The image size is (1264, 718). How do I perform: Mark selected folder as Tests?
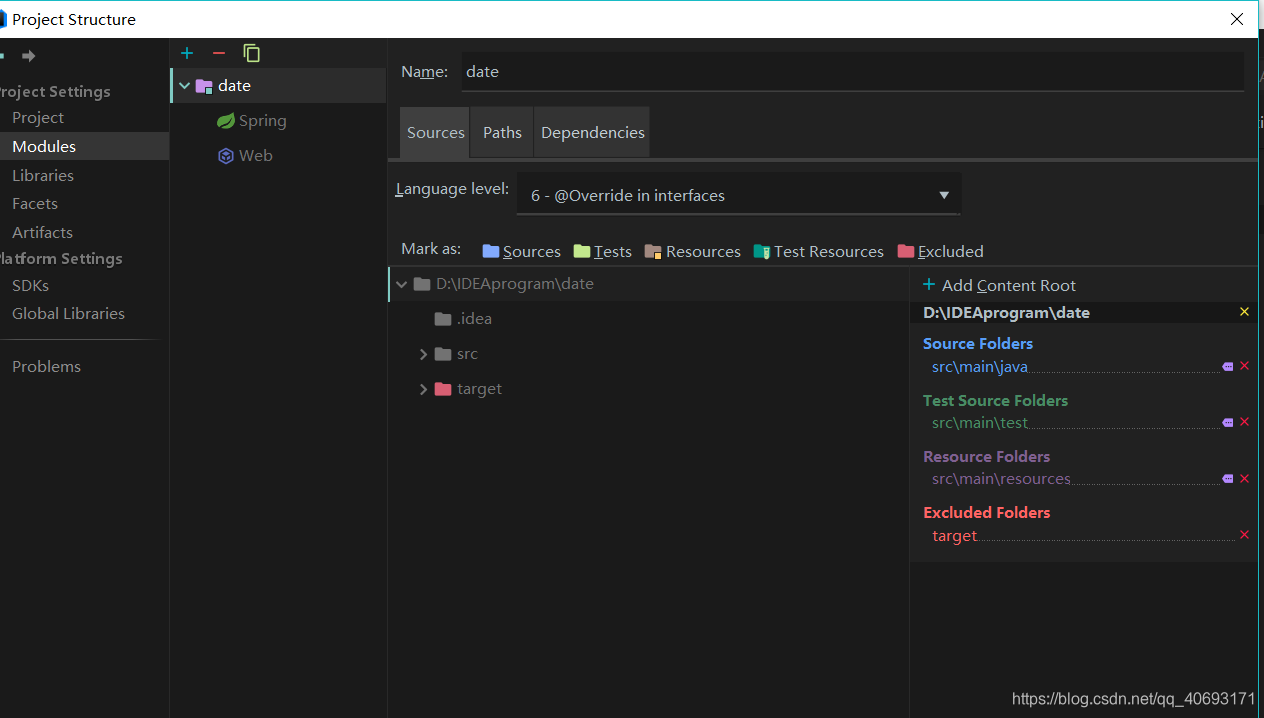pos(602,251)
